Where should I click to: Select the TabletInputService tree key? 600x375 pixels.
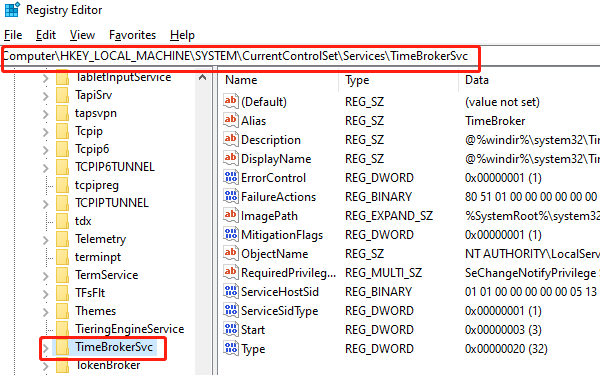click(123, 77)
